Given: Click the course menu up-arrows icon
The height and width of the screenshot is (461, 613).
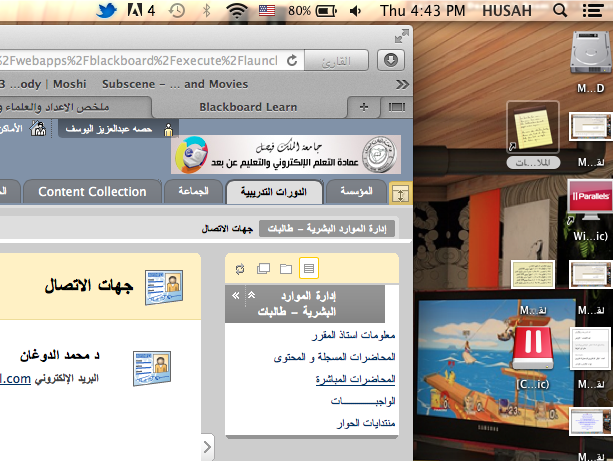Looking at the screenshot, I should tap(251, 295).
